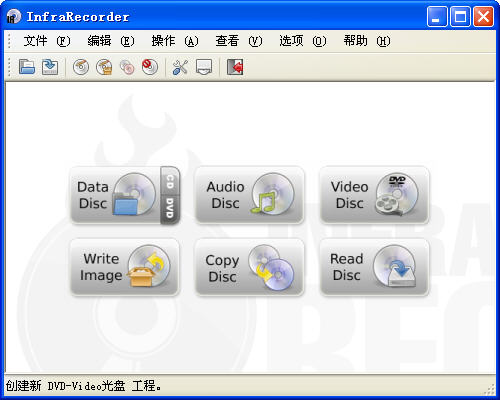
Task: Click the pink copy disc toolbar icon
Action: [x=127, y=67]
